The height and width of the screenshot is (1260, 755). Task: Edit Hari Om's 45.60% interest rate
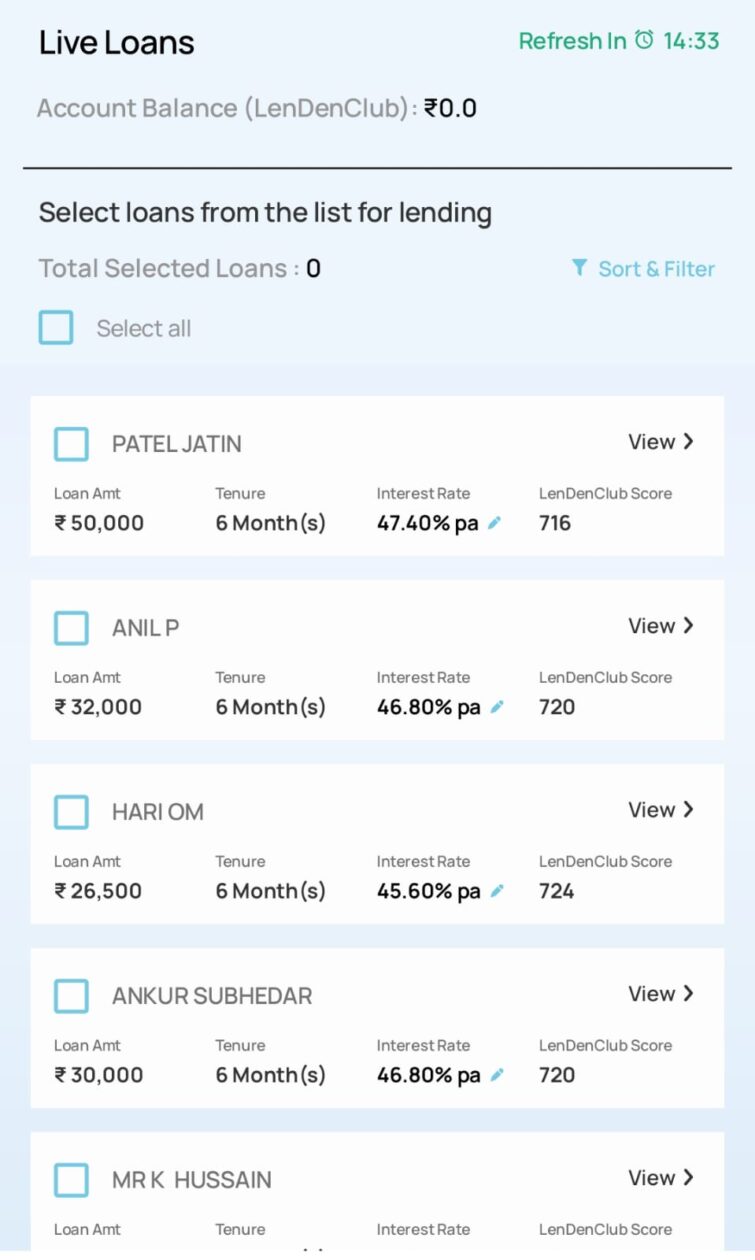[x=497, y=891]
